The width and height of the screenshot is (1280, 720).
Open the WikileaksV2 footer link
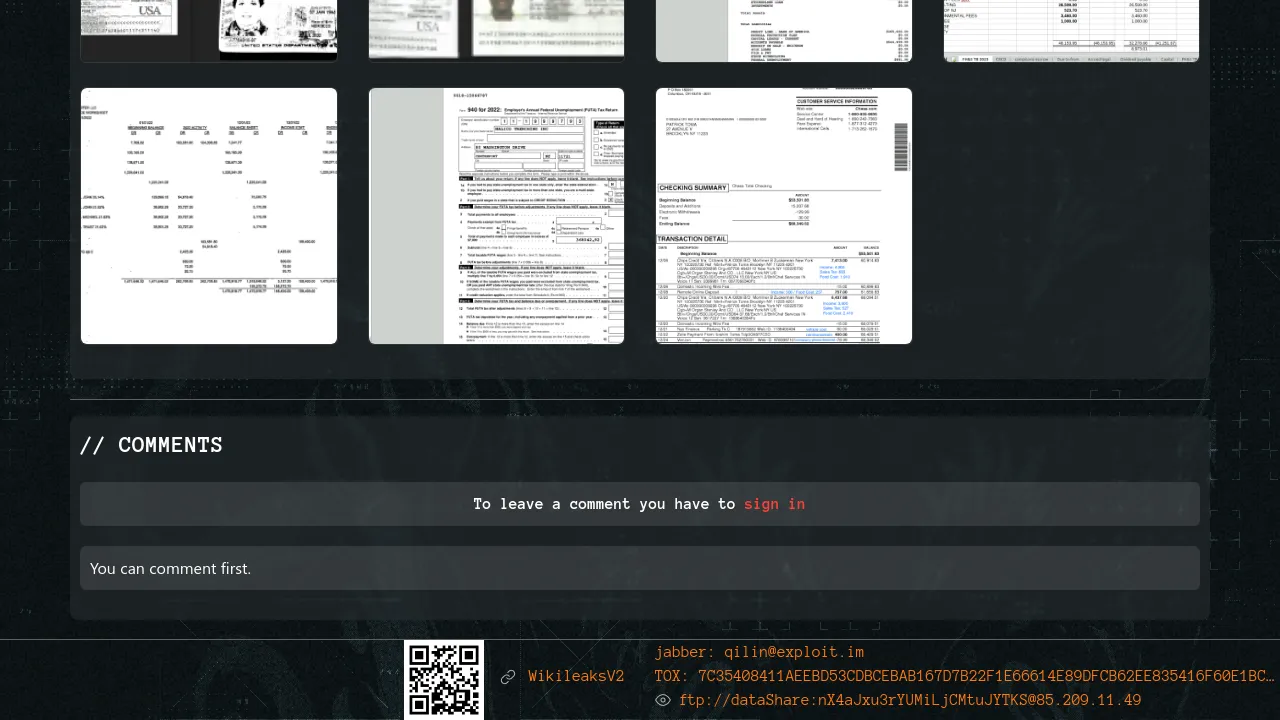tap(576, 677)
